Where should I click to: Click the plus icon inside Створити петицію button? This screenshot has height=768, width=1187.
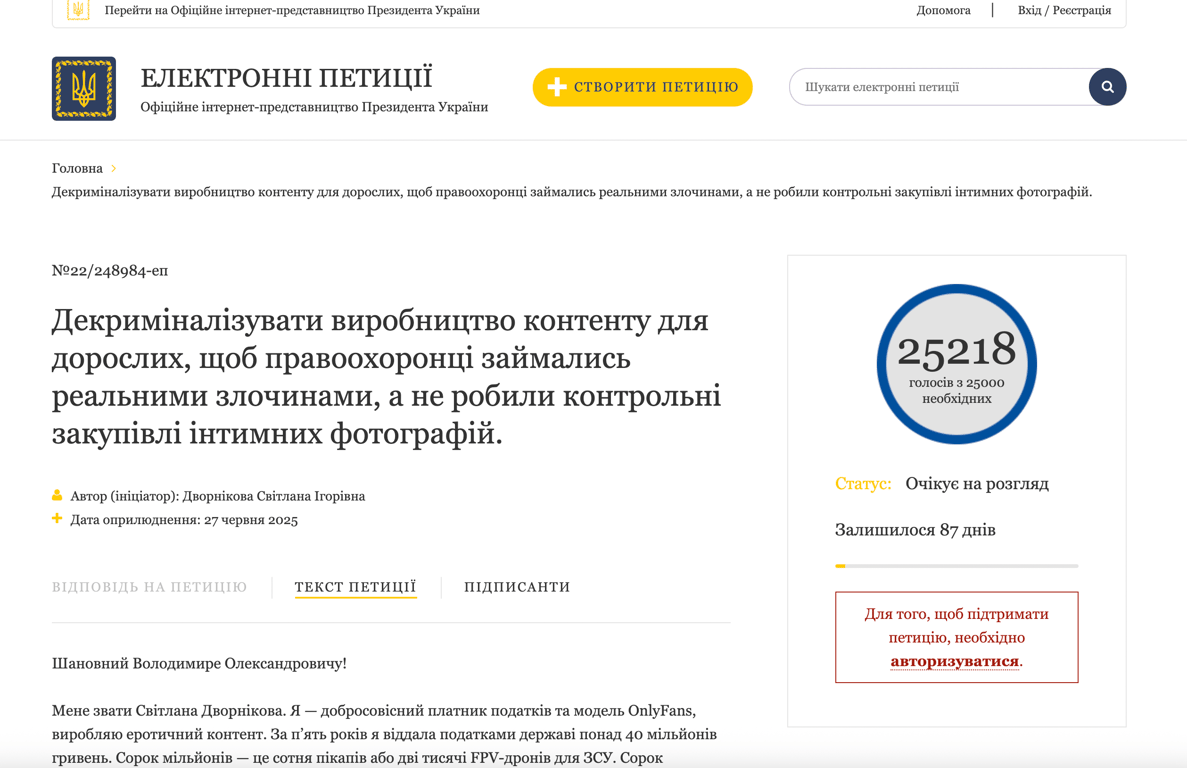click(557, 87)
